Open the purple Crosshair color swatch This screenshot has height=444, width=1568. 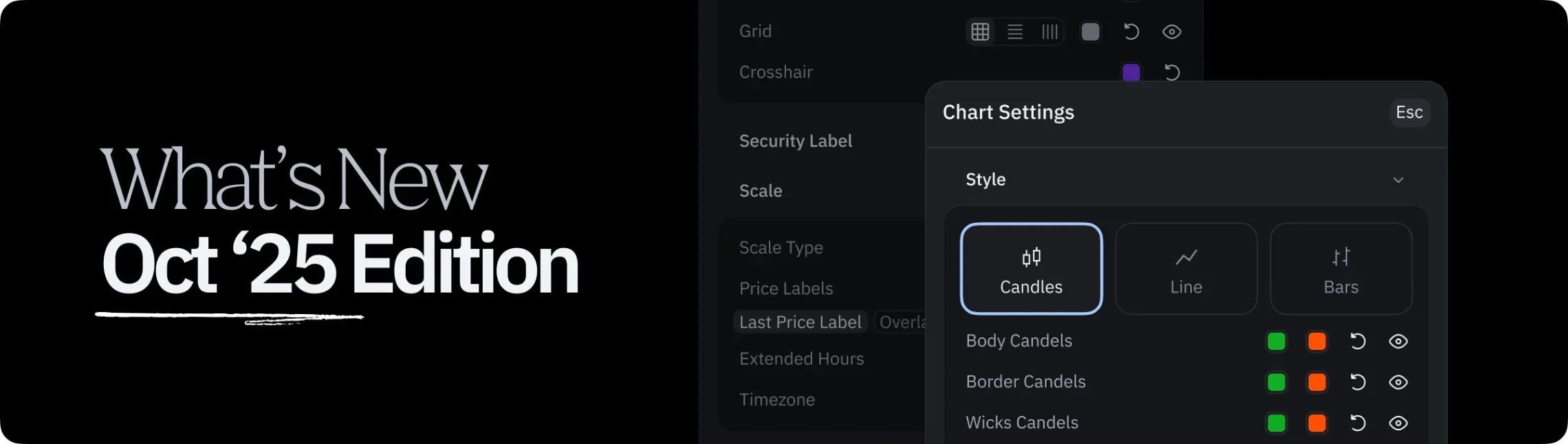tap(1131, 72)
